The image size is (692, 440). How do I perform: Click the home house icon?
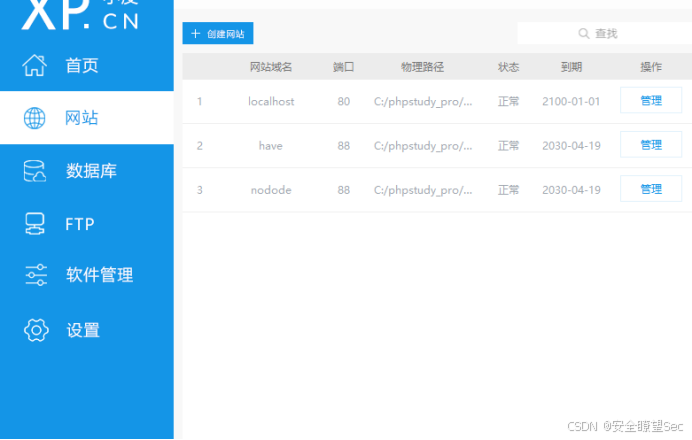point(34,65)
